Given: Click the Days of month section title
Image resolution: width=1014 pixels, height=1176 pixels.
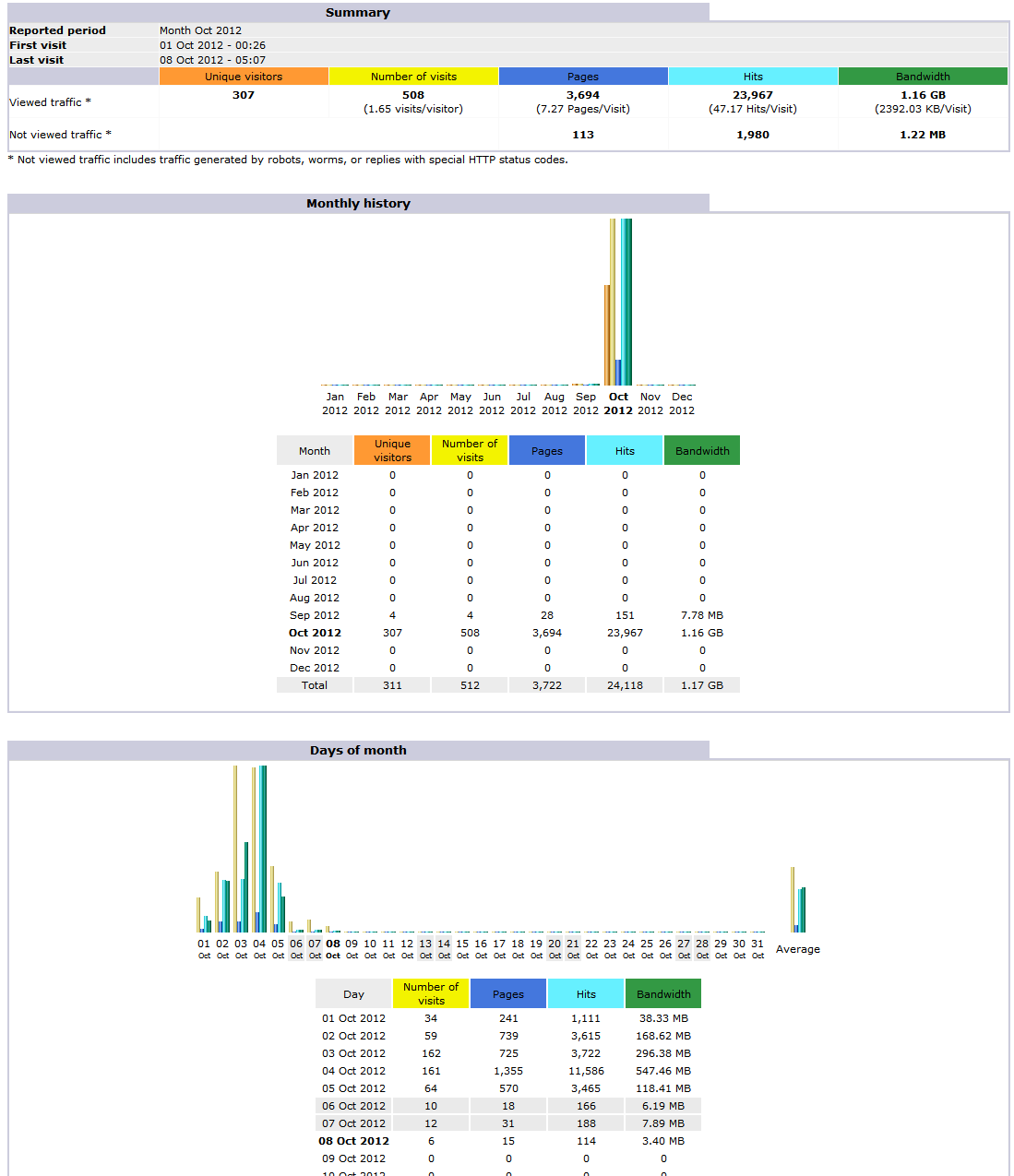Looking at the screenshot, I should [358, 751].
